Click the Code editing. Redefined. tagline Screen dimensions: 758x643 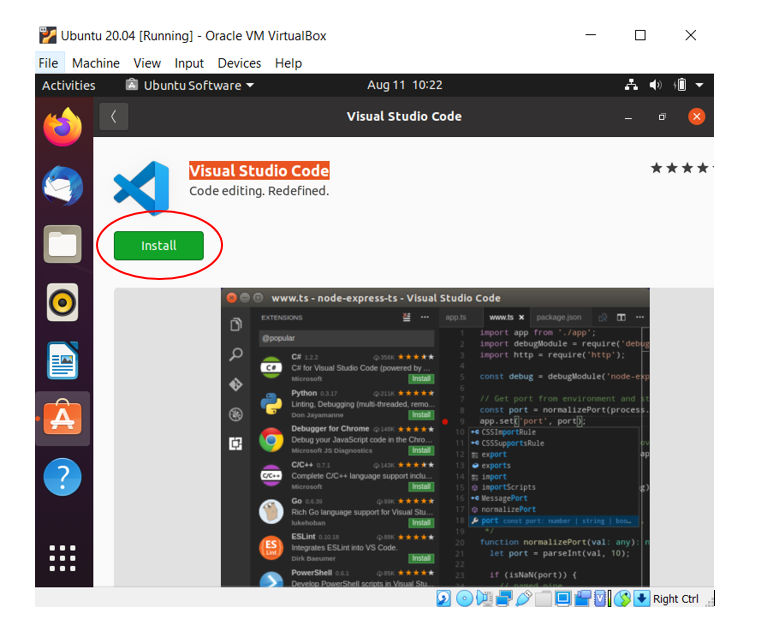click(259, 191)
